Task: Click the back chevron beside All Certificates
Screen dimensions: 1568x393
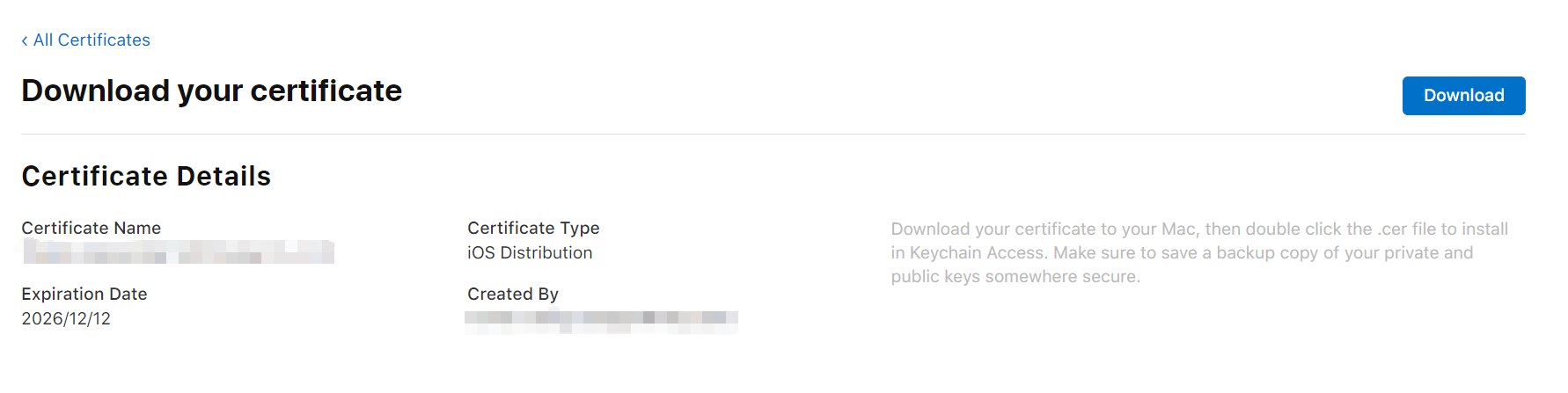Action: pyautogui.click(x=25, y=40)
